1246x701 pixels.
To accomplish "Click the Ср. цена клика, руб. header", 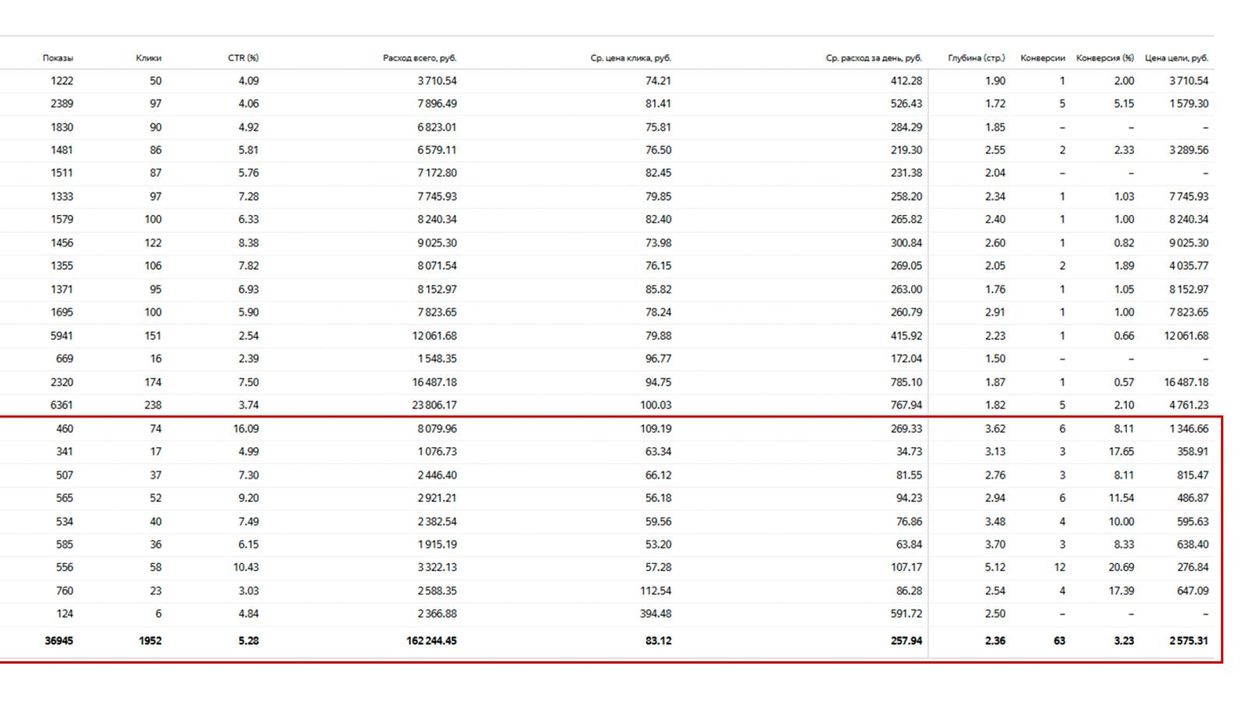I will tap(630, 58).
